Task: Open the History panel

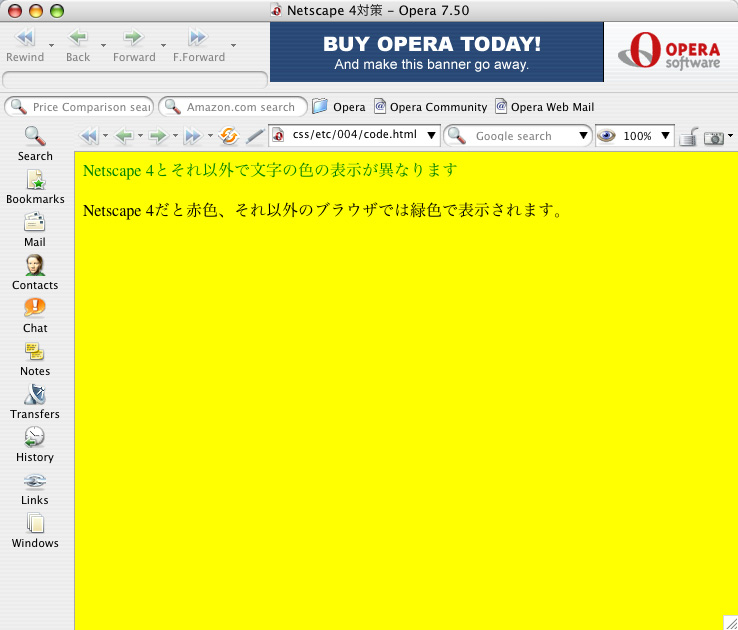Action: coord(35,444)
